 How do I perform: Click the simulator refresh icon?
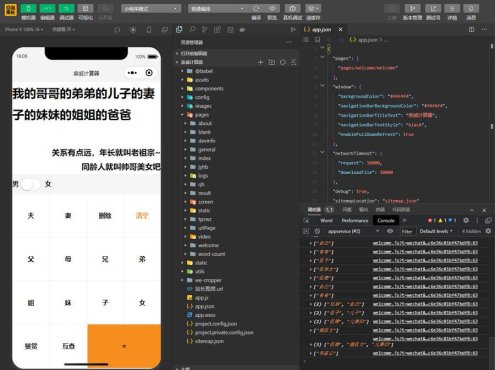[117, 30]
